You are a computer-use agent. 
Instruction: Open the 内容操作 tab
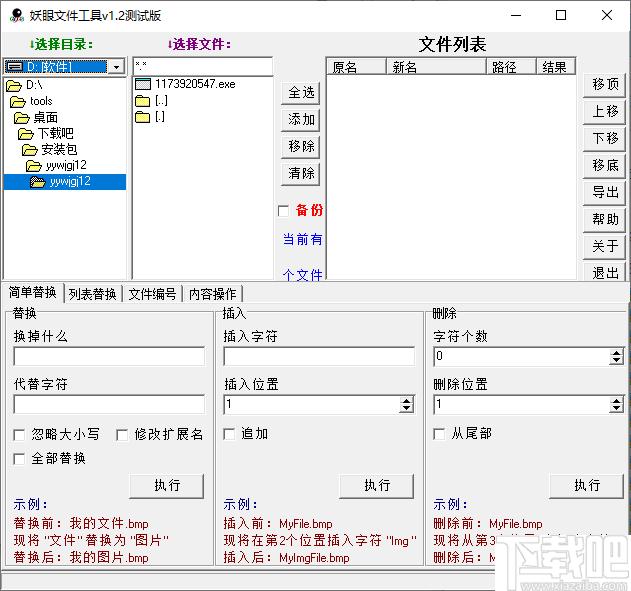pyautogui.click(x=212, y=294)
